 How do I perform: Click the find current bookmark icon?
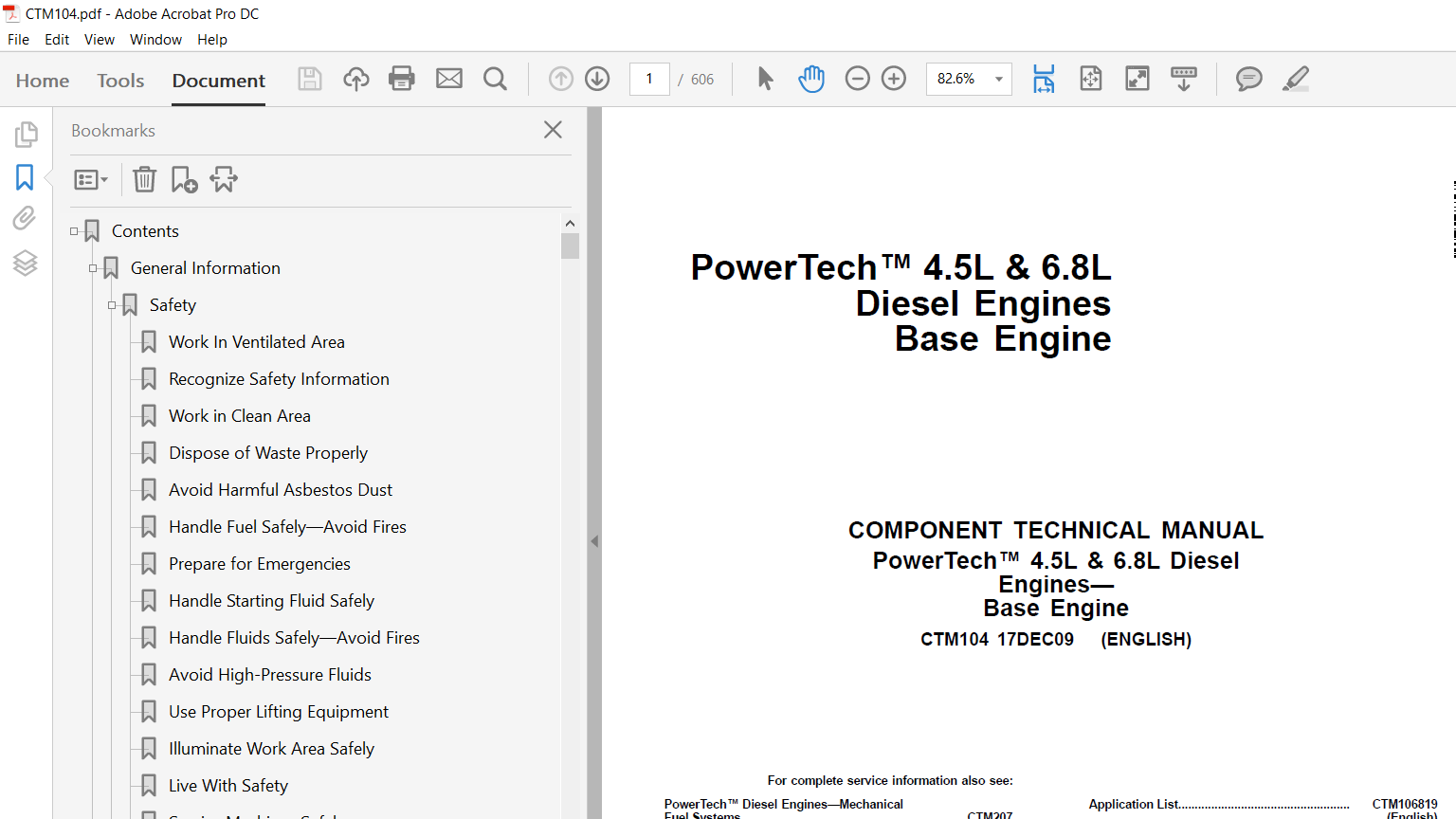(x=224, y=179)
